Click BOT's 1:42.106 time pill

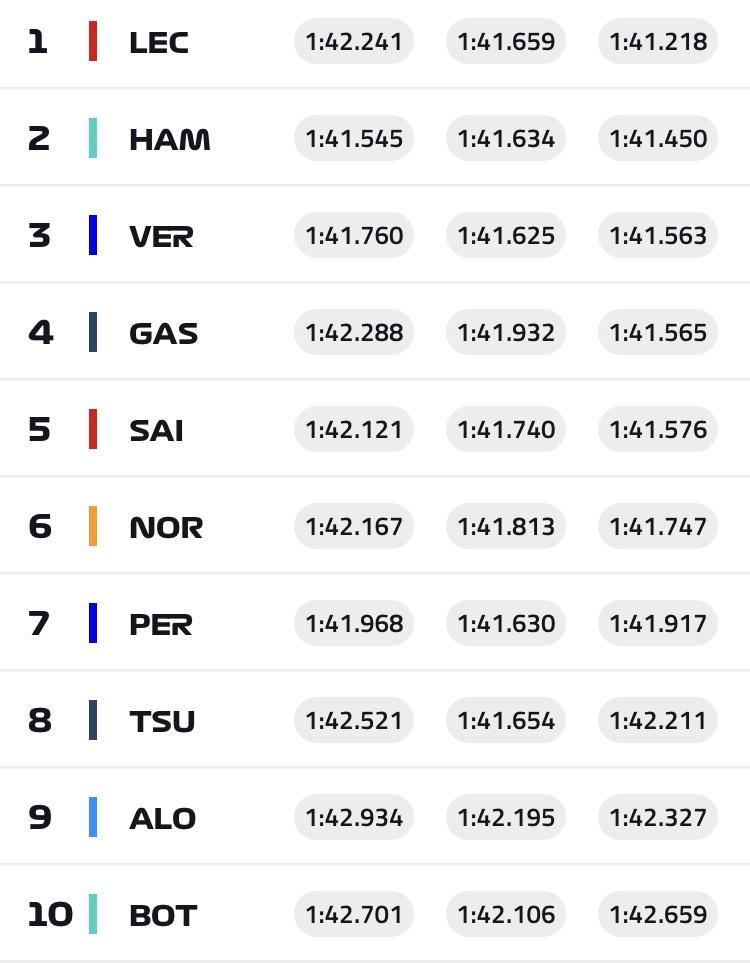(506, 914)
